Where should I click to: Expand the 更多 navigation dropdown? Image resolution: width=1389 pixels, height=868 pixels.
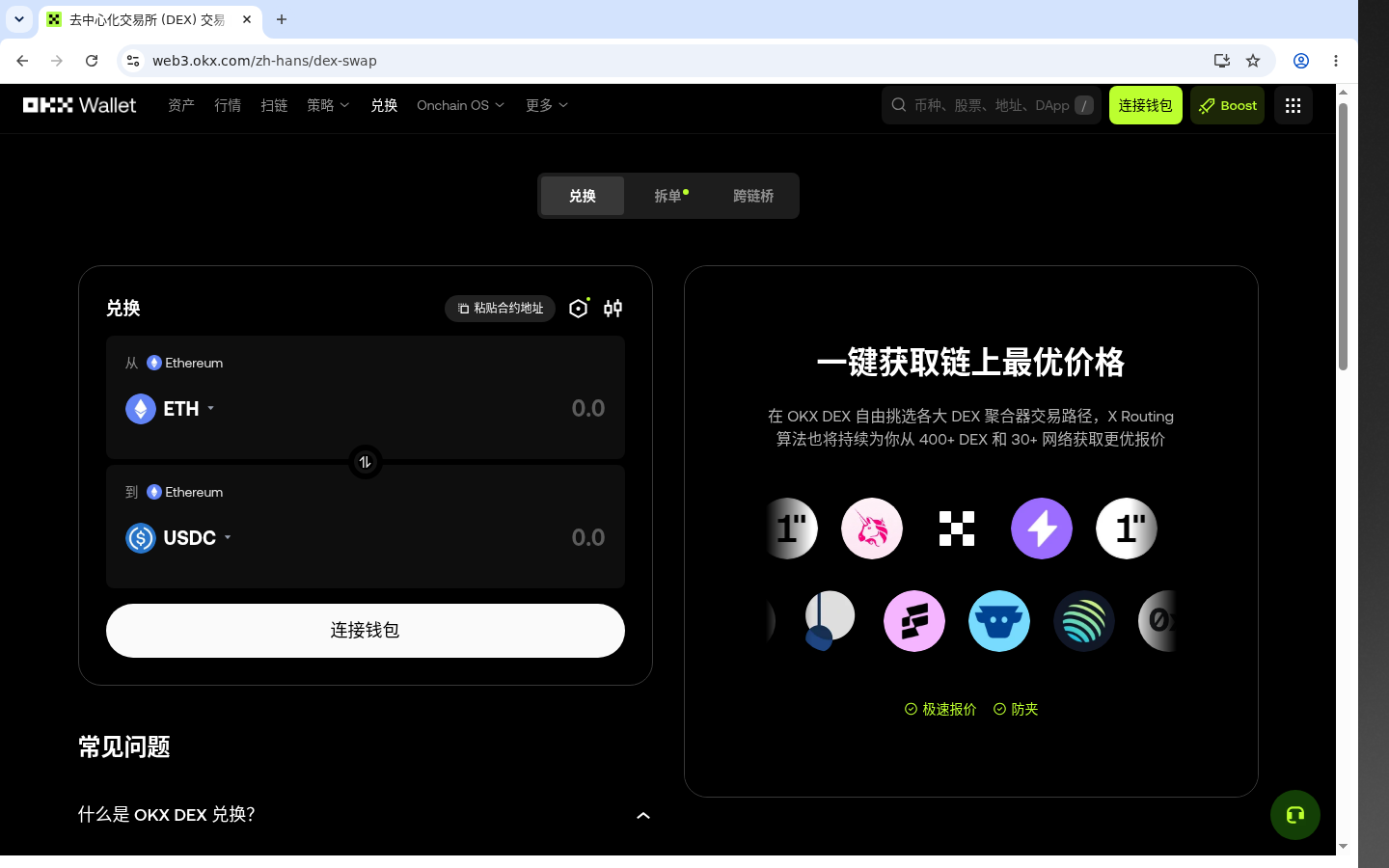point(547,105)
